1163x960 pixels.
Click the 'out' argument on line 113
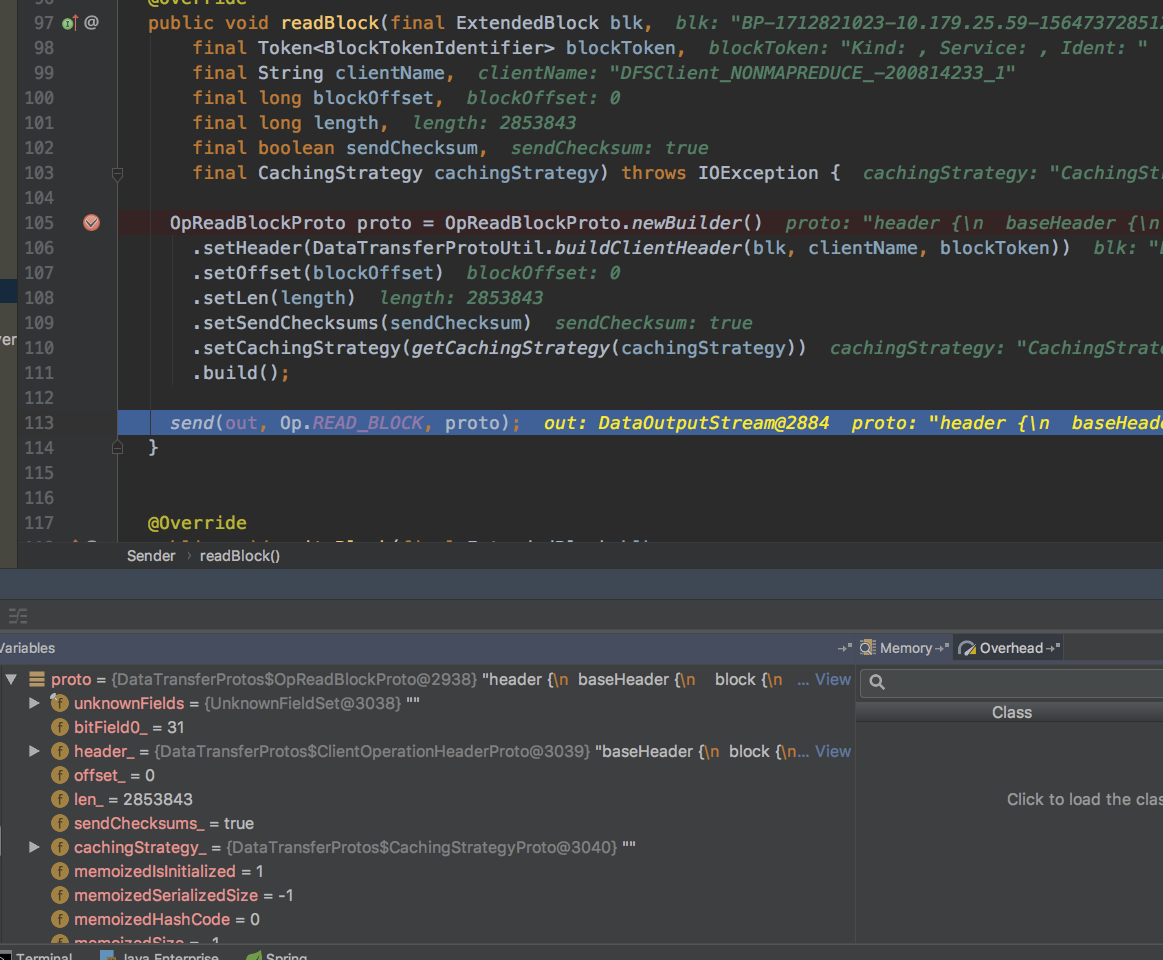click(241, 423)
